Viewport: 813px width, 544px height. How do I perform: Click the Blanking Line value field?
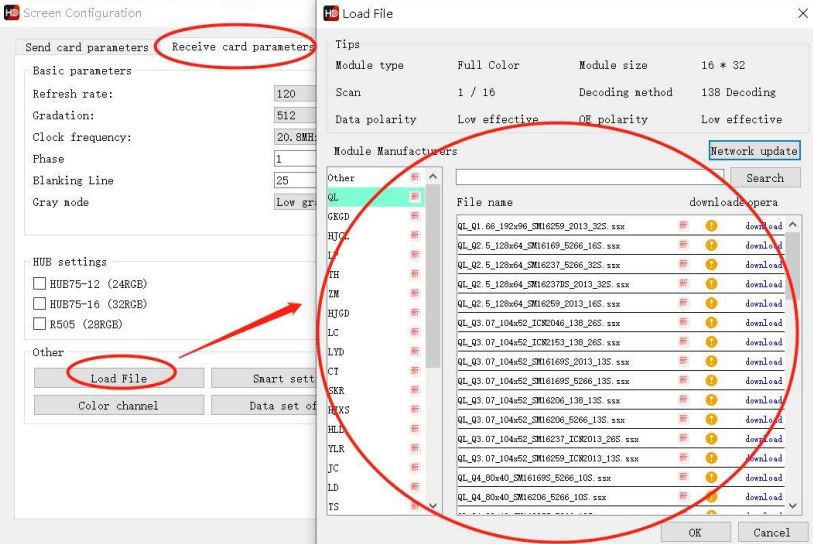click(295, 180)
